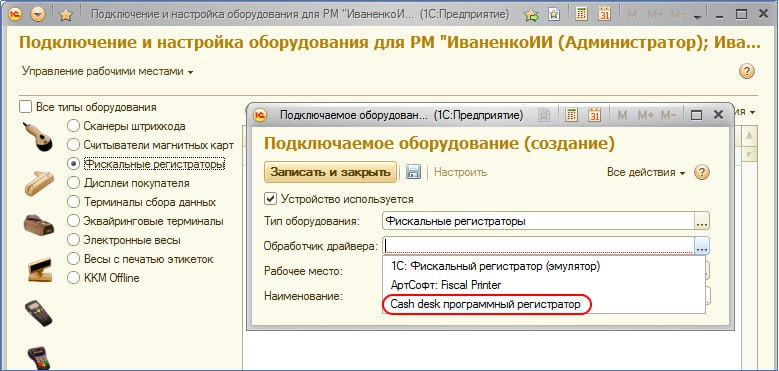
Task: Toggle Все типы оборудования checkbox
Action: [x=26, y=107]
